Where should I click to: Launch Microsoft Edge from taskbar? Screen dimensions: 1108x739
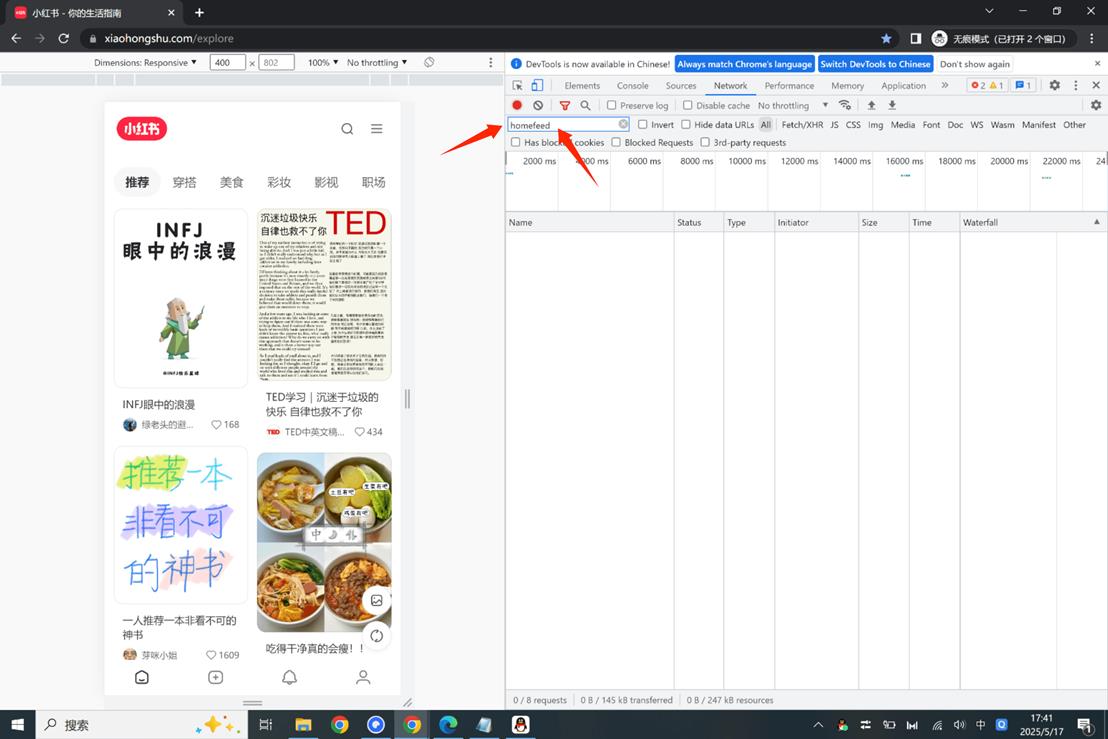pos(448,725)
